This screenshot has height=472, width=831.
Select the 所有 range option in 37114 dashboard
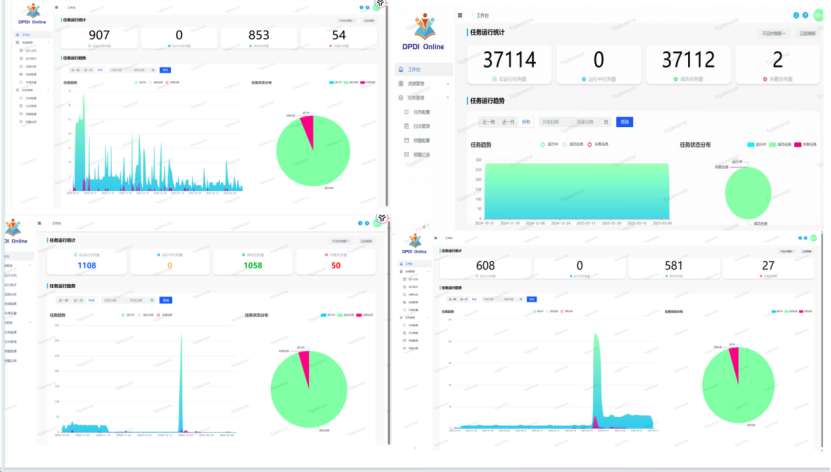click(526, 122)
